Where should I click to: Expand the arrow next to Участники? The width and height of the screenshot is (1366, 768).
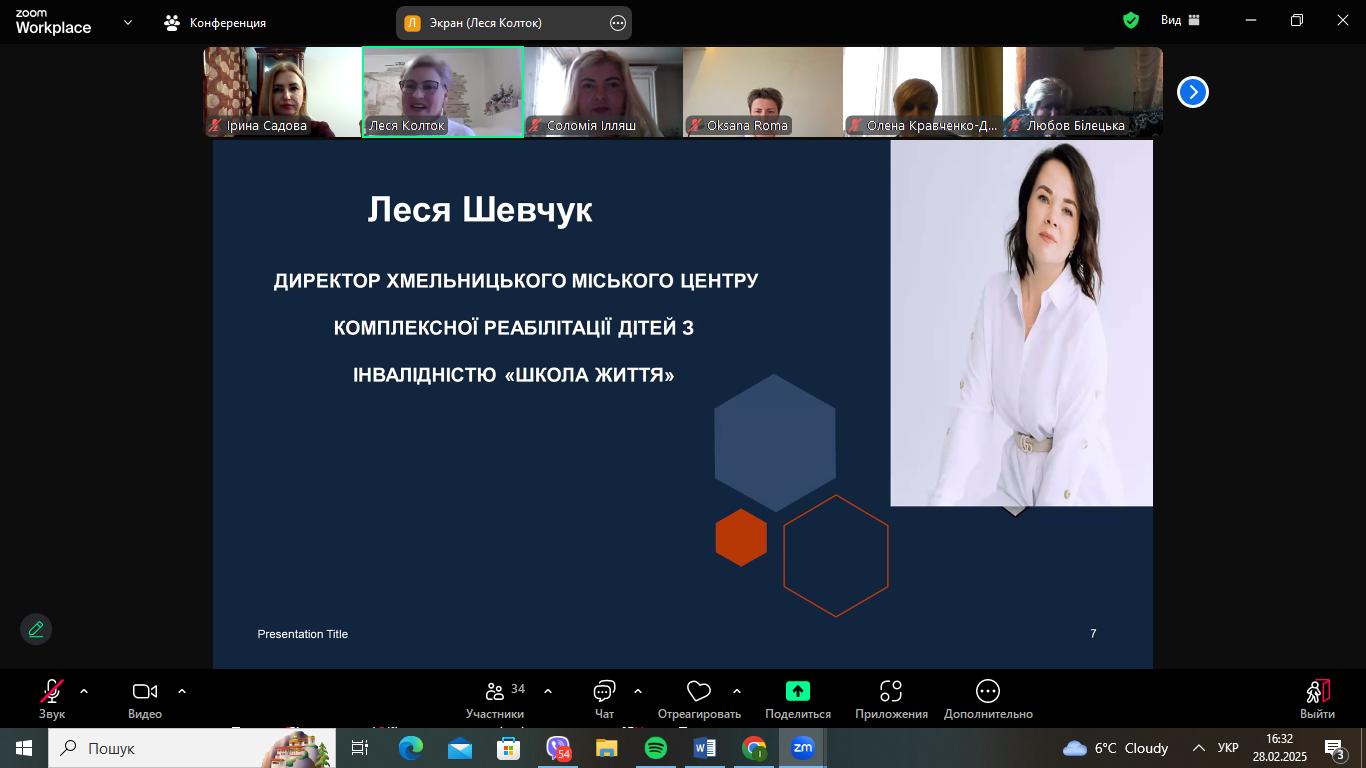[x=548, y=691]
